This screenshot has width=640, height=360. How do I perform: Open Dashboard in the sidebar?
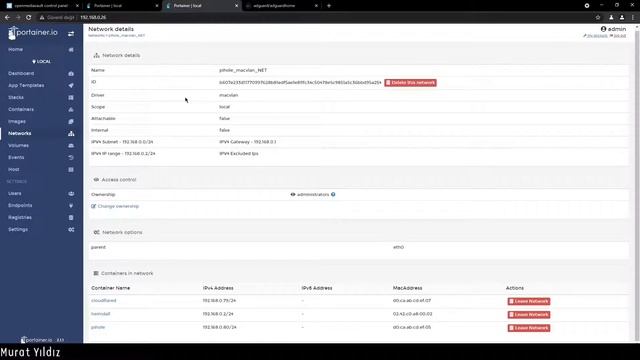pyautogui.click(x=21, y=73)
